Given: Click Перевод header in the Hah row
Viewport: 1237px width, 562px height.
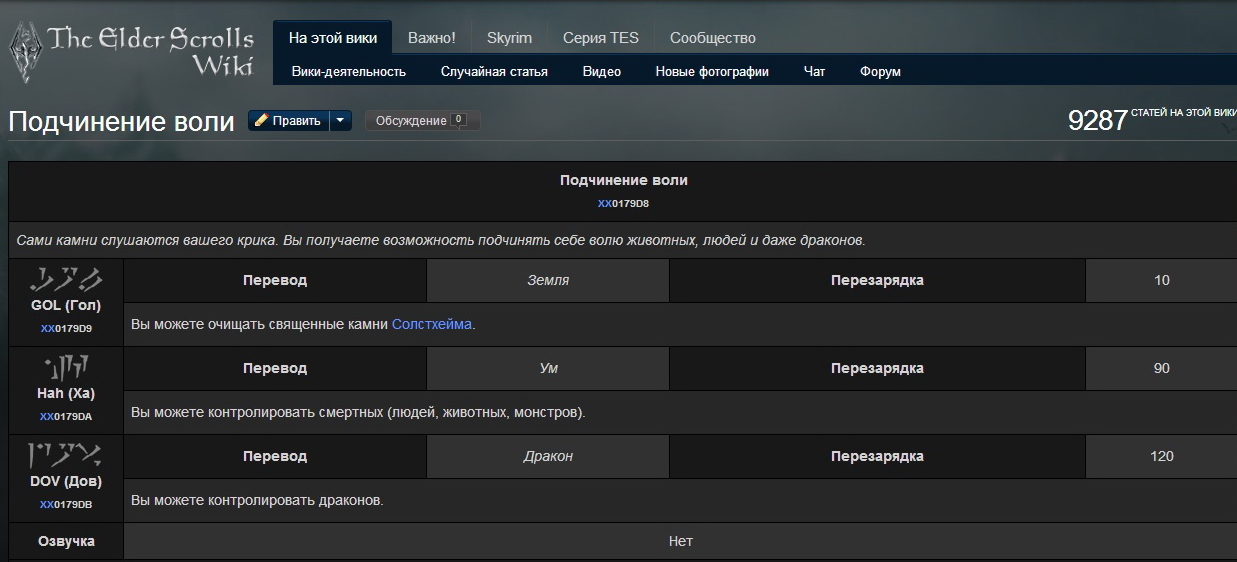Looking at the screenshot, I should click(275, 368).
